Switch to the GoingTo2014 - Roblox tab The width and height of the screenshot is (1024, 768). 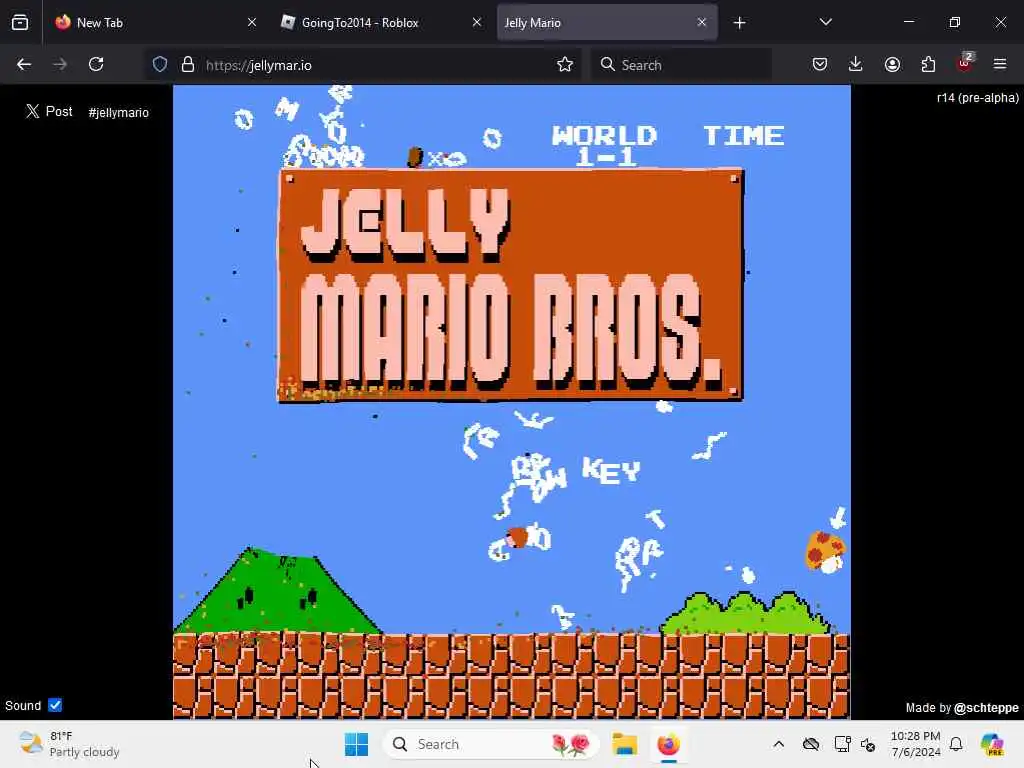pos(381,22)
